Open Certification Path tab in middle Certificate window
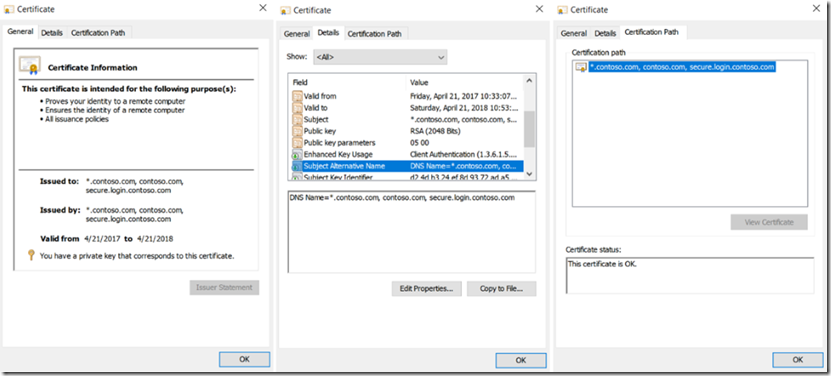The image size is (831, 376). (x=375, y=34)
